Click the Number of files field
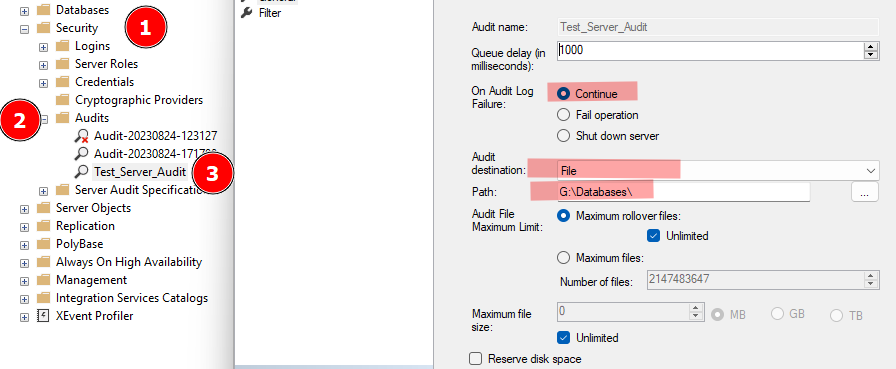The width and height of the screenshot is (896, 369). 755,280
